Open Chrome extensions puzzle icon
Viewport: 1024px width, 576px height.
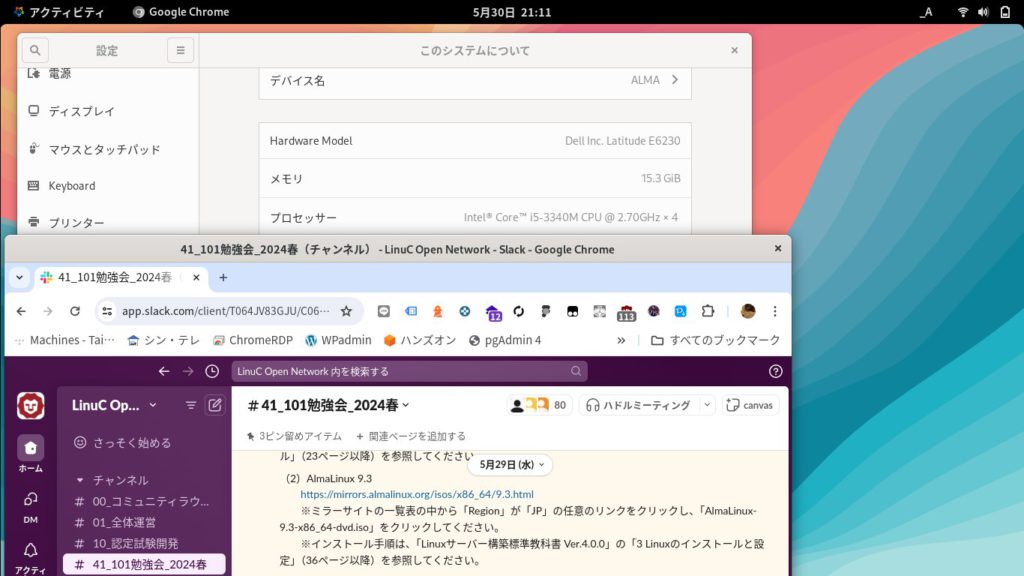coord(708,311)
